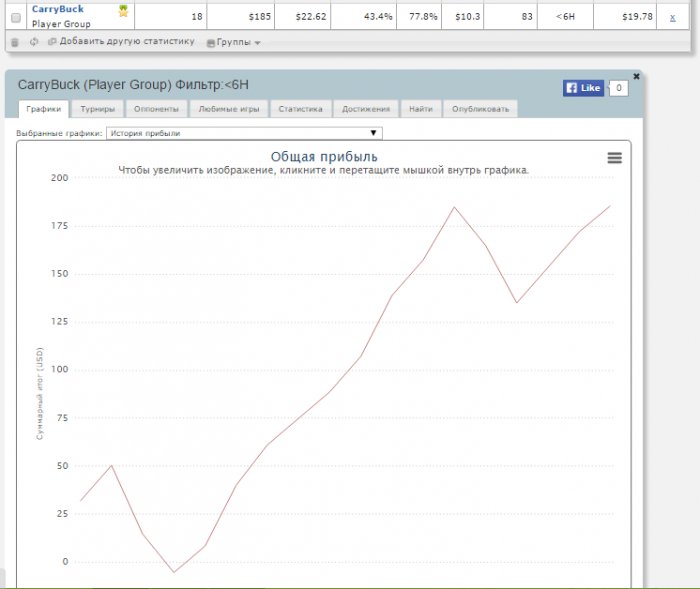Switch to the 'Турниры' tab

point(97,109)
